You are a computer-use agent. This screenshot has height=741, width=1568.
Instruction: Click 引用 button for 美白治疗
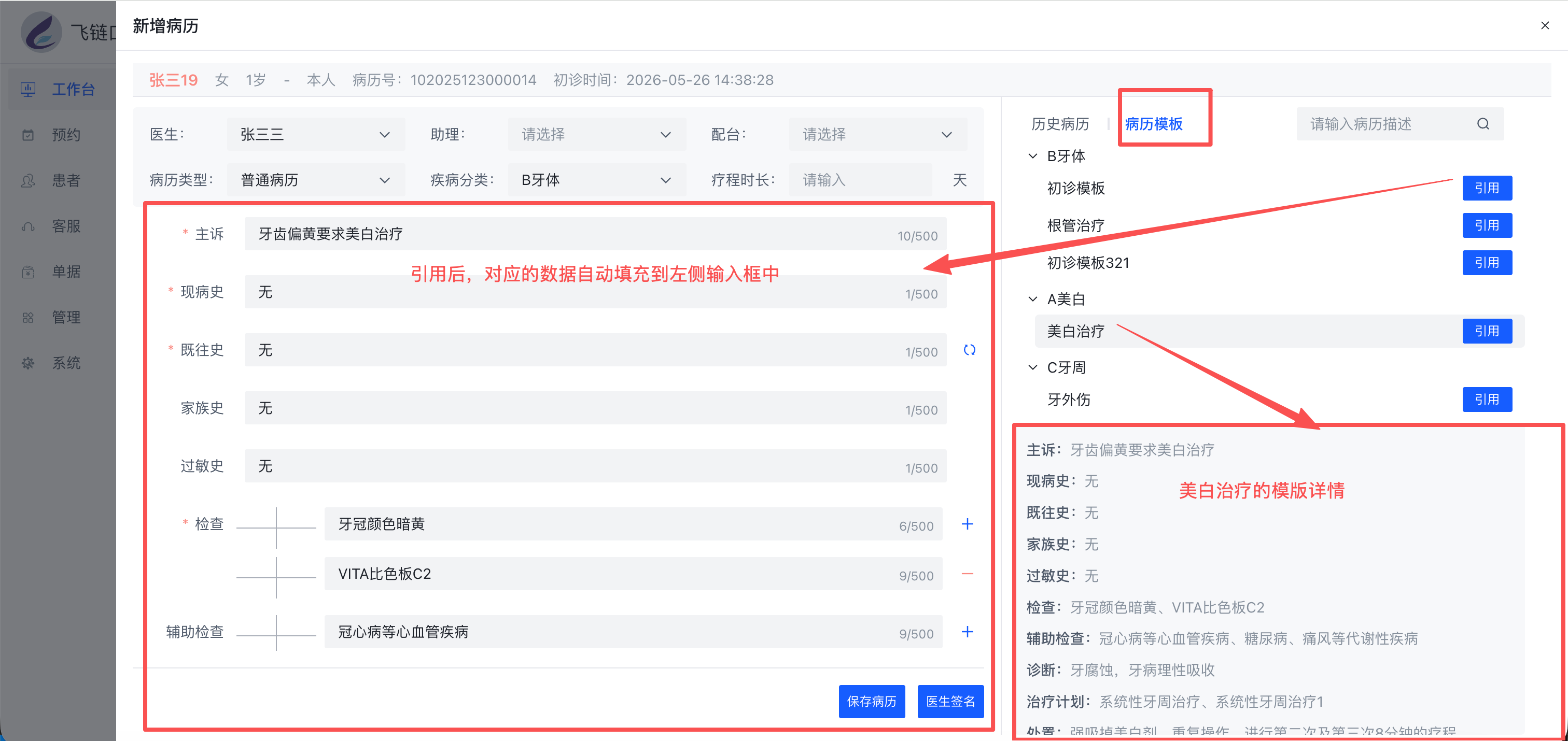[1487, 331]
